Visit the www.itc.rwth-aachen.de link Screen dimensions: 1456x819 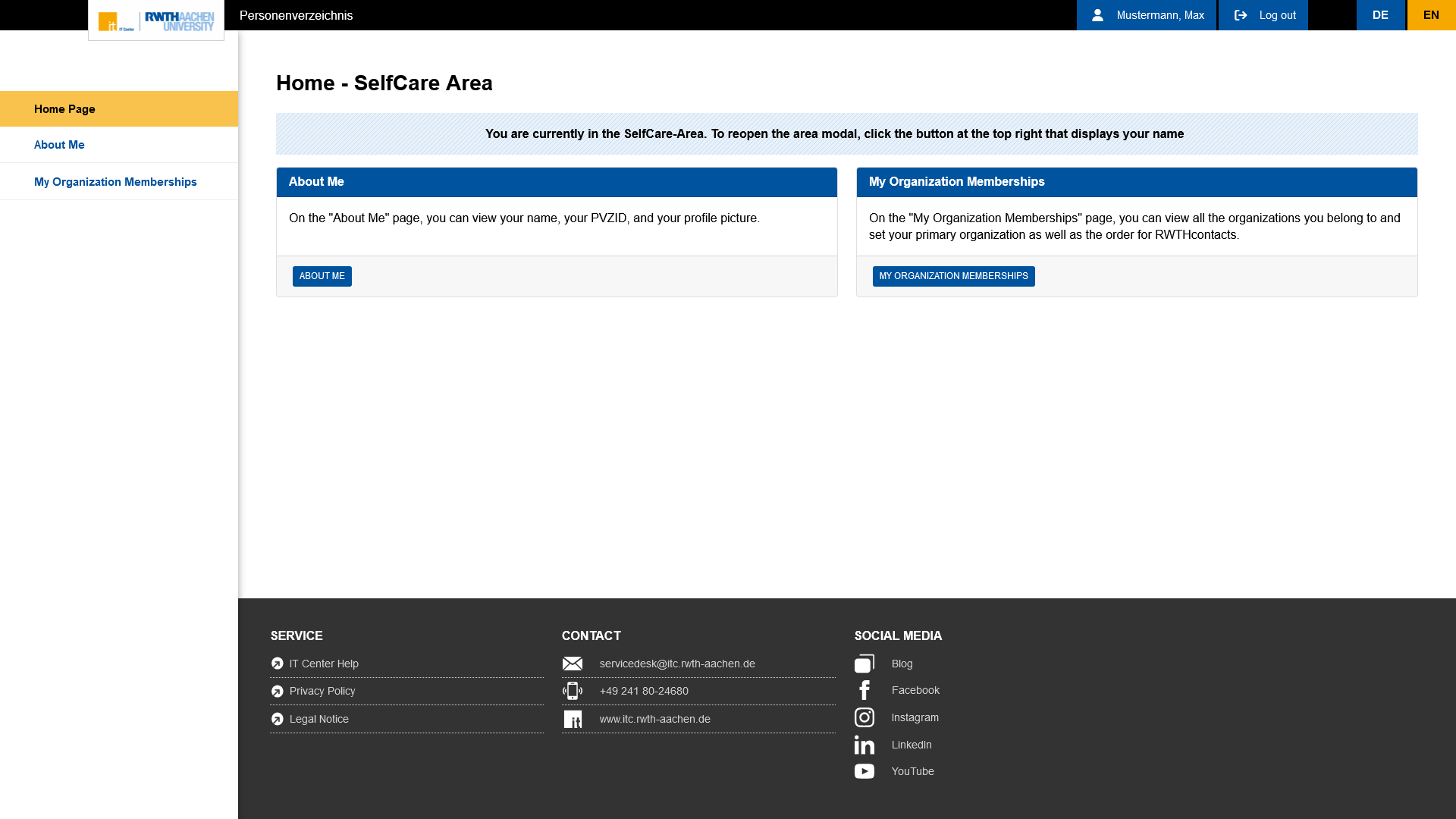click(654, 719)
